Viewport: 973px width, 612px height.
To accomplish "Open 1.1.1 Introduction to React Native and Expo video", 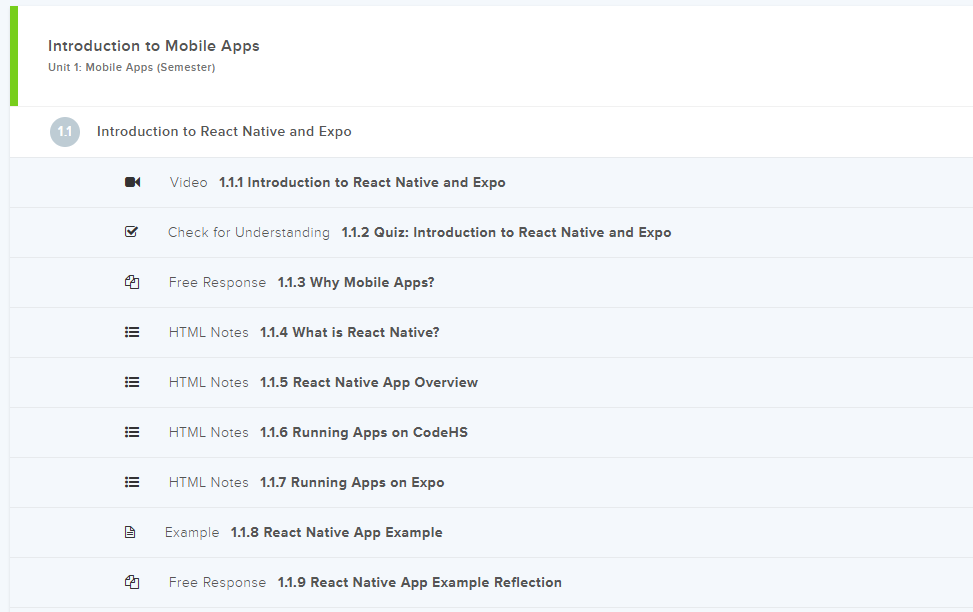I will [362, 182].
